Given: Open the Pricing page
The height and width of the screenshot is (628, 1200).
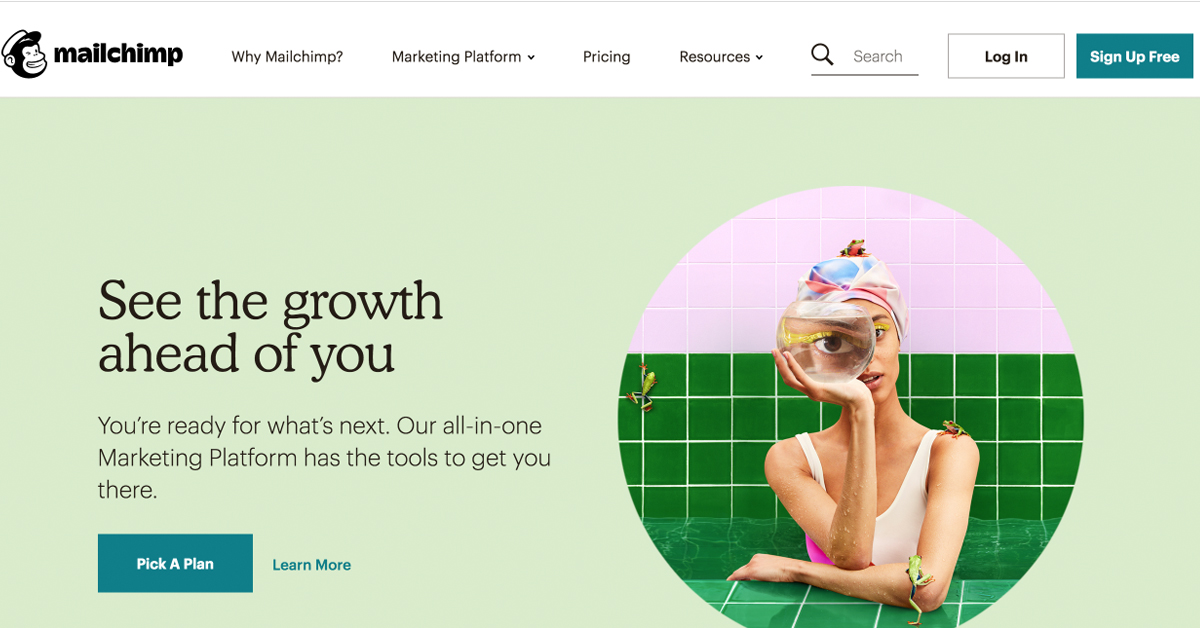Looking at the screenshot, I should 607,57.
